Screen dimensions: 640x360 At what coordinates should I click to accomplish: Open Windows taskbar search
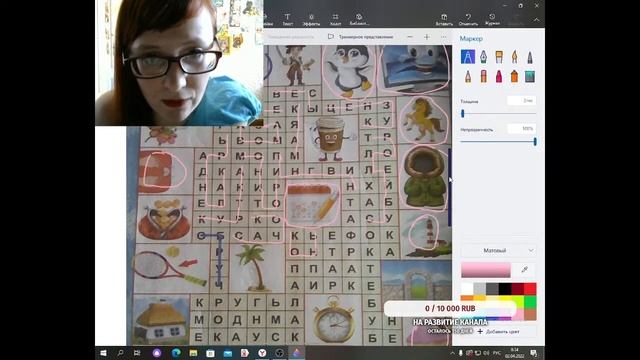(120, 353)
